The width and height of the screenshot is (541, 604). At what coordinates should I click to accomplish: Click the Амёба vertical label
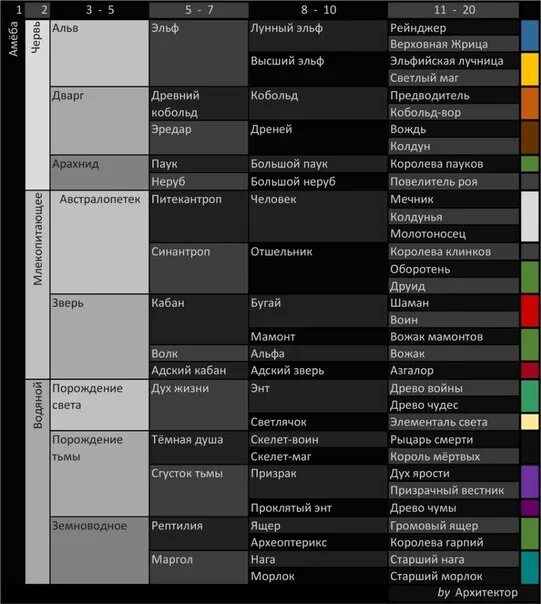point(13,39)
